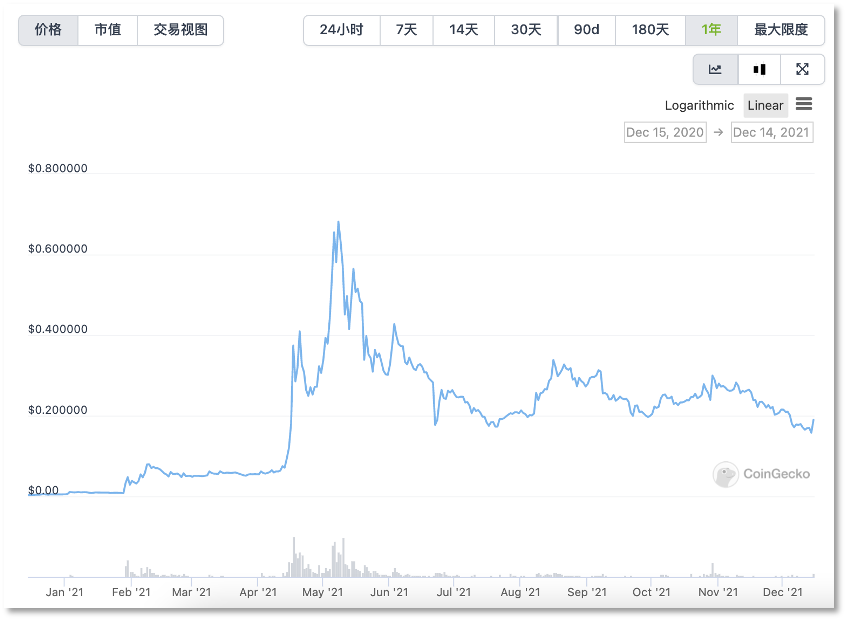Select 最大限度 time range

781,30
